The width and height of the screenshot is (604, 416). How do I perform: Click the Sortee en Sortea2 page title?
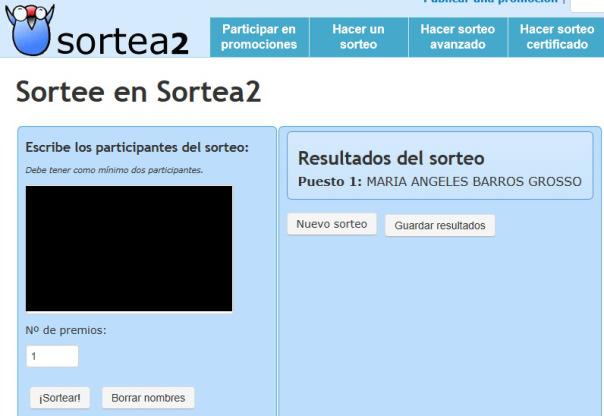(x=138, y=92)
